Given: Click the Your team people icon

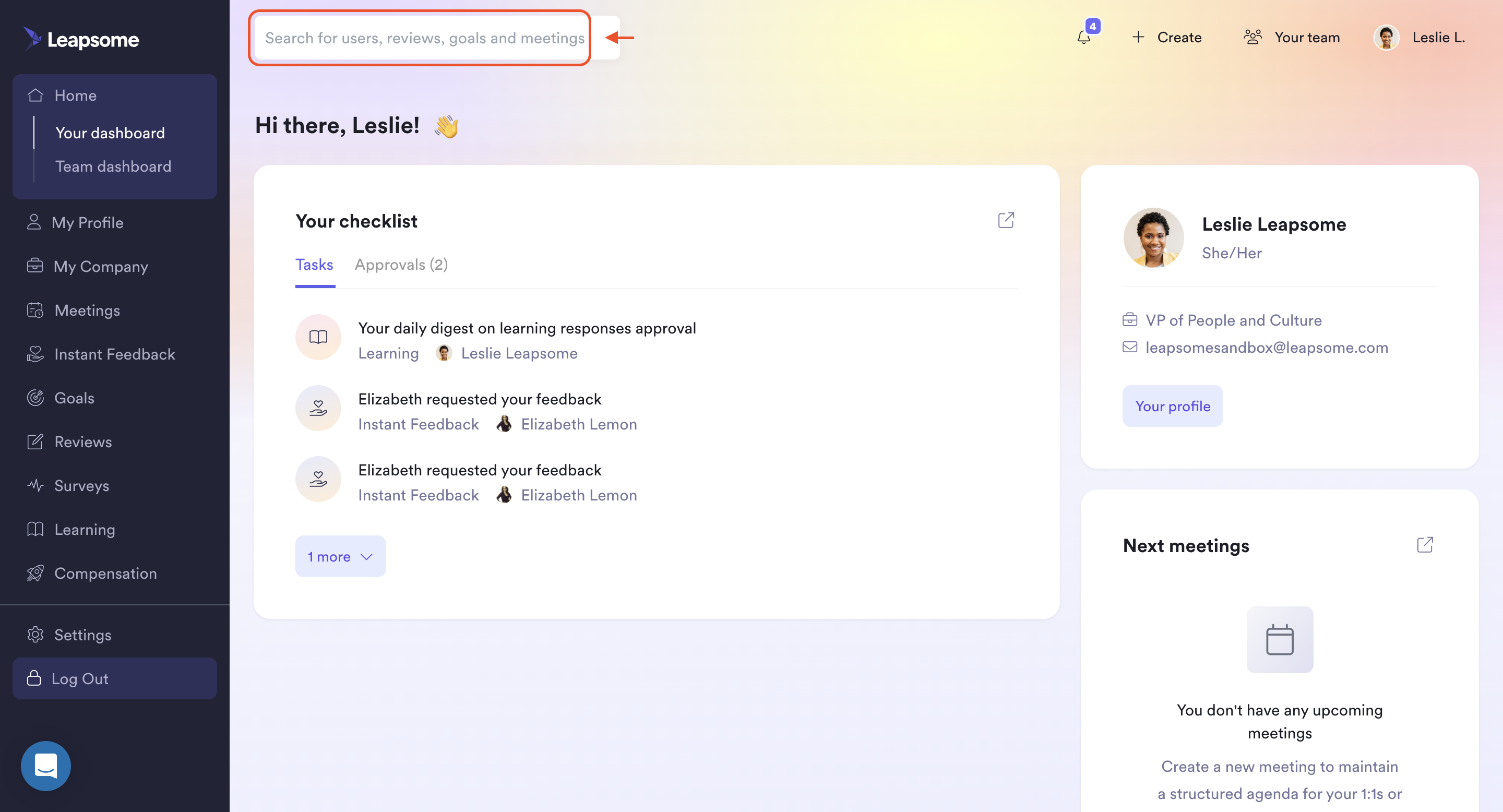Looking at the screenshot, I should [1252, 38].
